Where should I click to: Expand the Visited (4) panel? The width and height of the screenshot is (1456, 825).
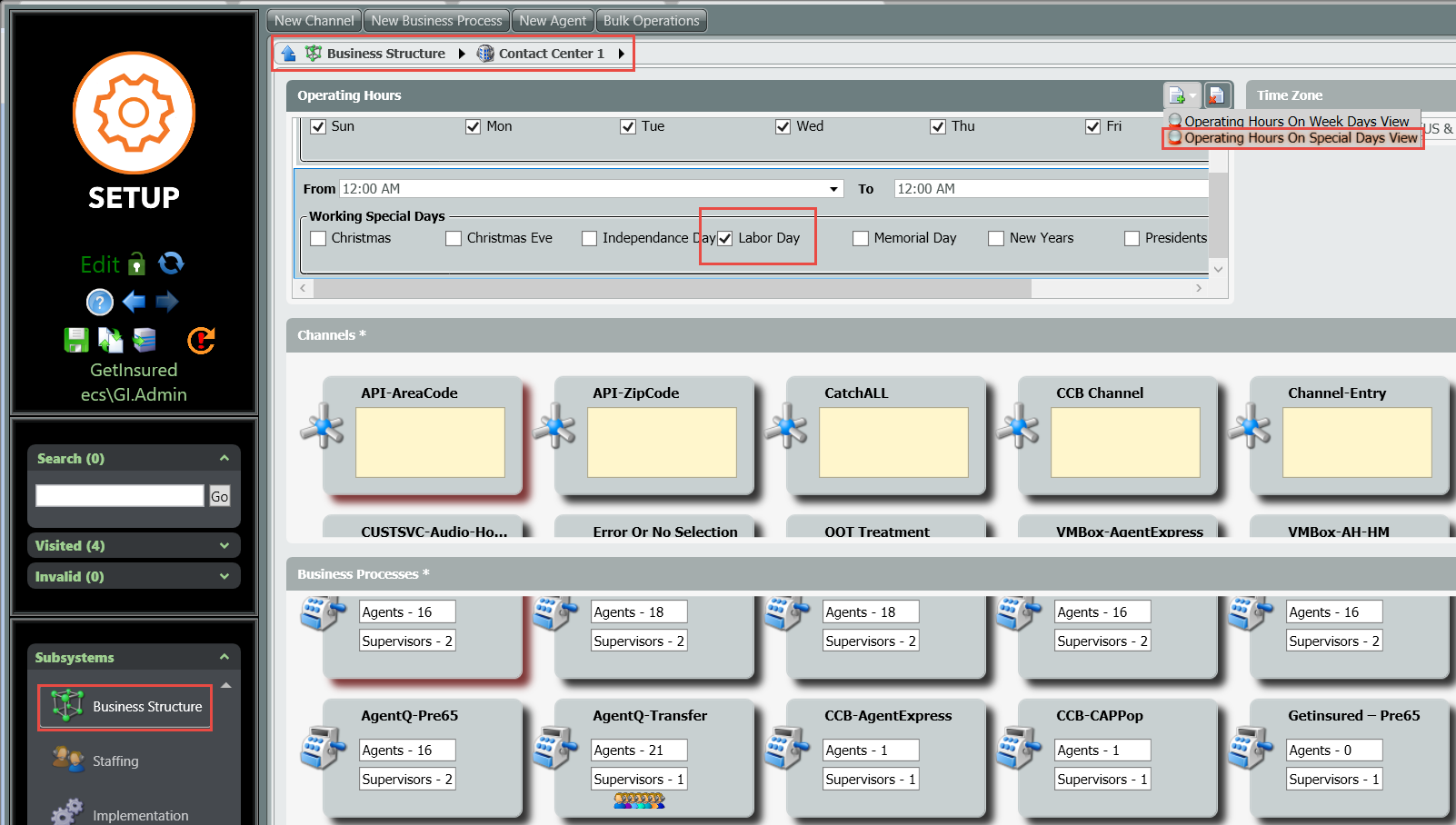click(x=224, y=545)
